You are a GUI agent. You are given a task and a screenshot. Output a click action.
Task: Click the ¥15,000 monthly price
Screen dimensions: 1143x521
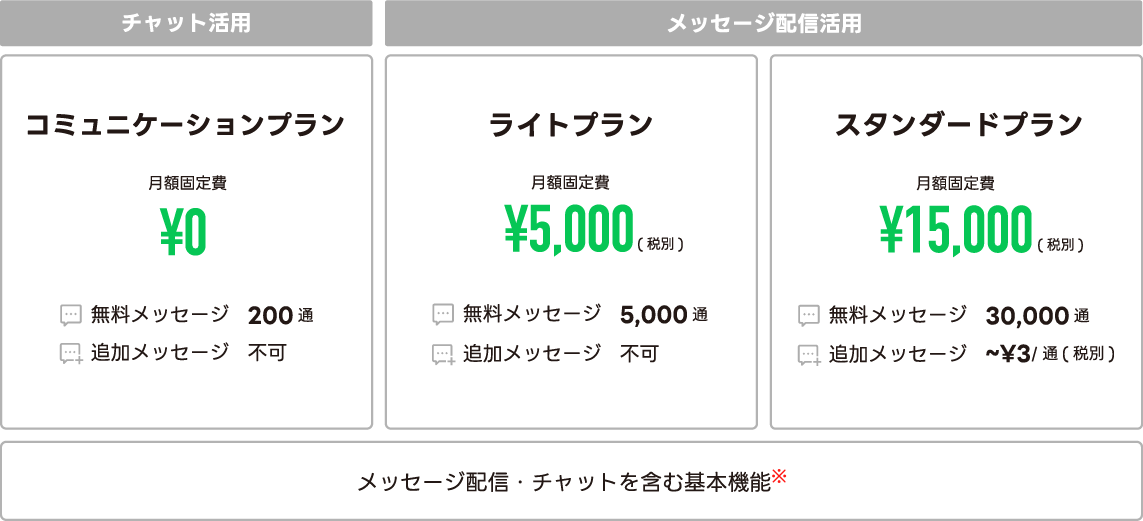955,231
